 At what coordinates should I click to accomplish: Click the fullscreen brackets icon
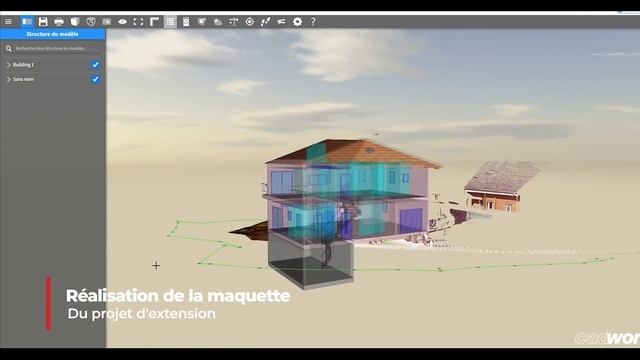[x=138, y=22]
